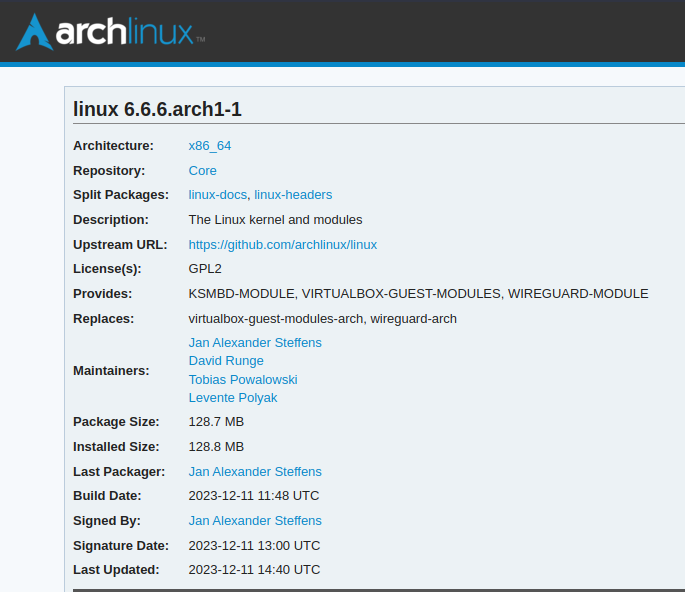Open maintainer Jan Alexander Steffens profile
The width and height of the screenshot is (685, 592).
pos(255,343)
